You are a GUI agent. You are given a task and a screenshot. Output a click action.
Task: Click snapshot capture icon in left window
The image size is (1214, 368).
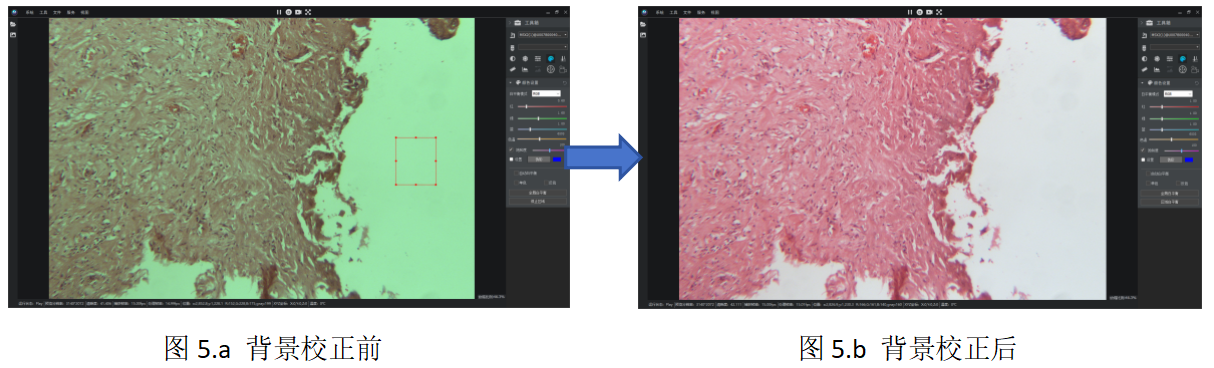288,12
